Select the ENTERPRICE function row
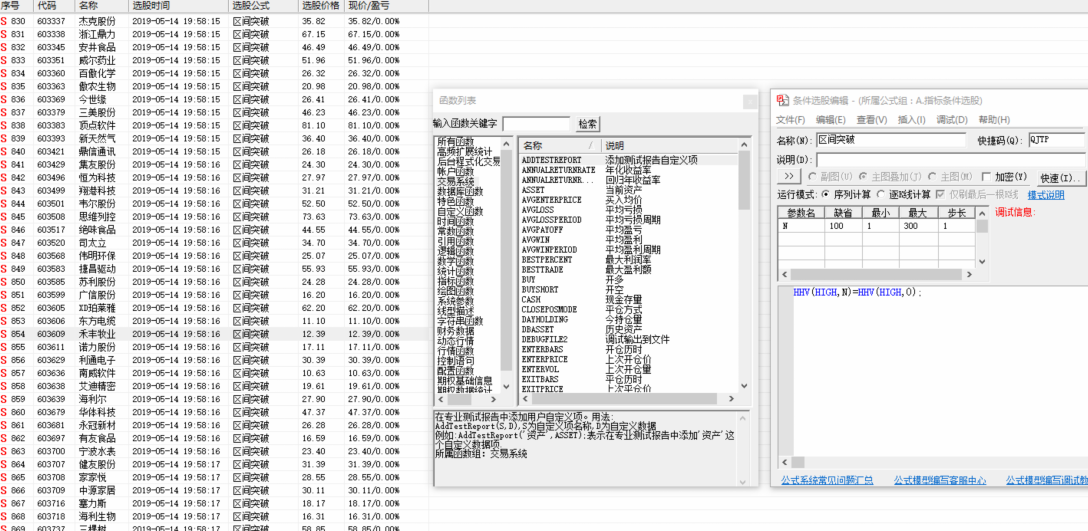1088x531 pixels. (627, 359)
